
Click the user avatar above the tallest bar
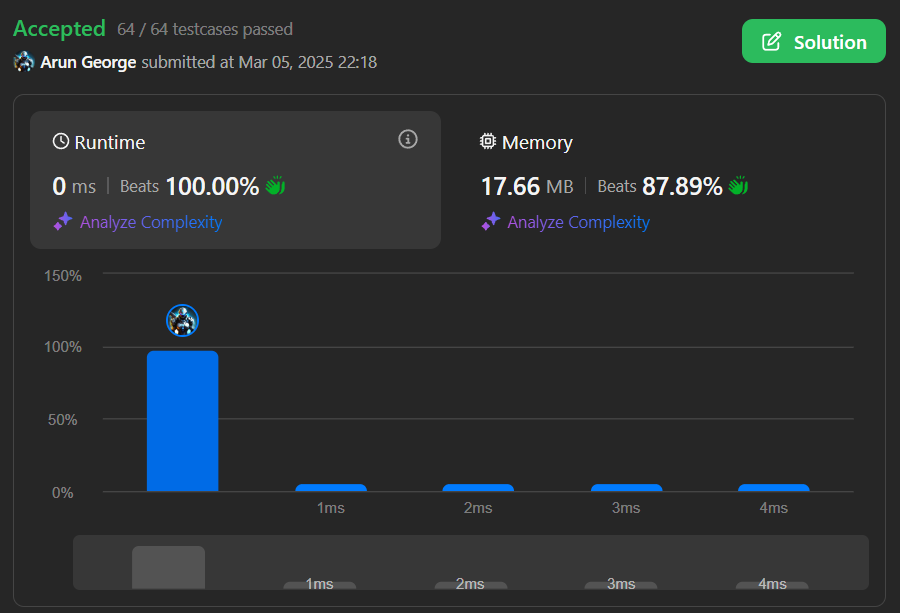click(182, 320)
